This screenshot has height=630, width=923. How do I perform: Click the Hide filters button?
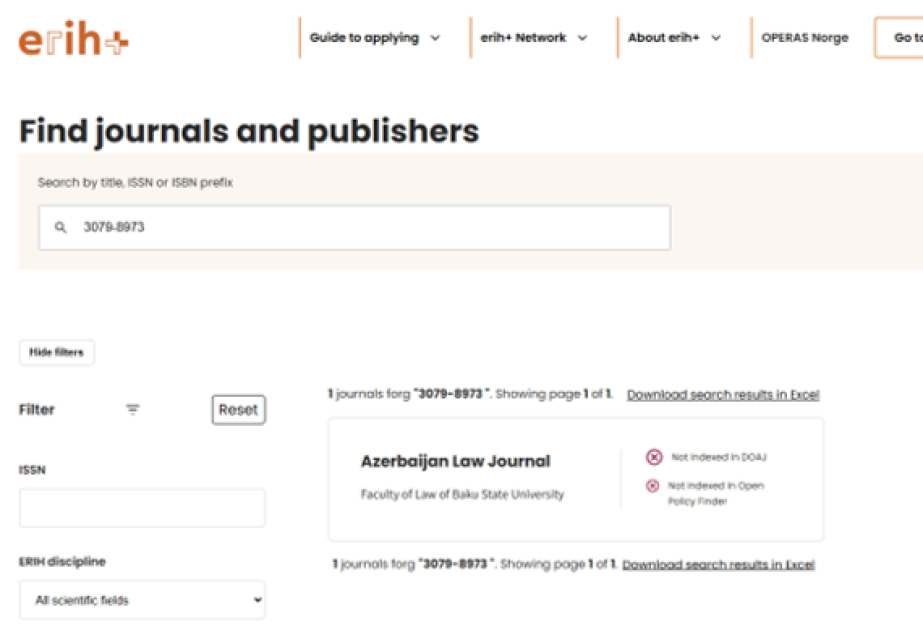coord(57,352)
